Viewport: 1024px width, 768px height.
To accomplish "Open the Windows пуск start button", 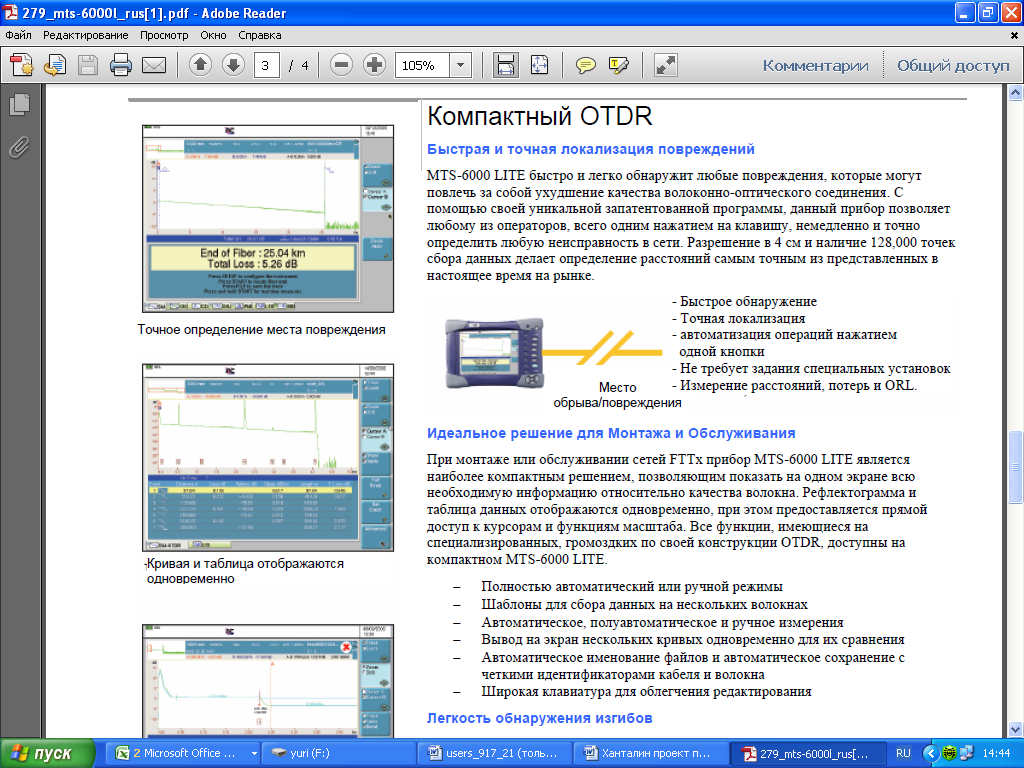I will [x=47, y=753].
